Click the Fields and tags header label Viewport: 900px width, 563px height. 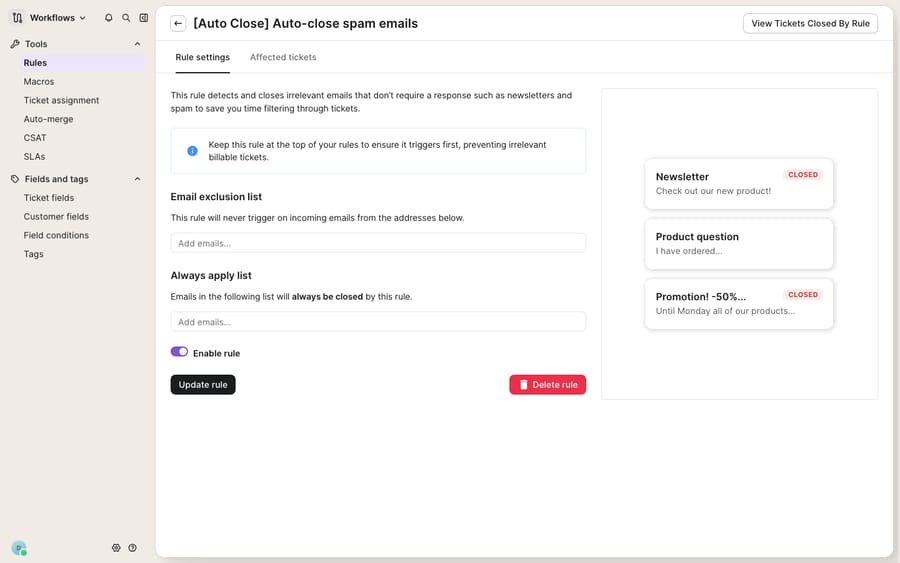pos(56,179)
